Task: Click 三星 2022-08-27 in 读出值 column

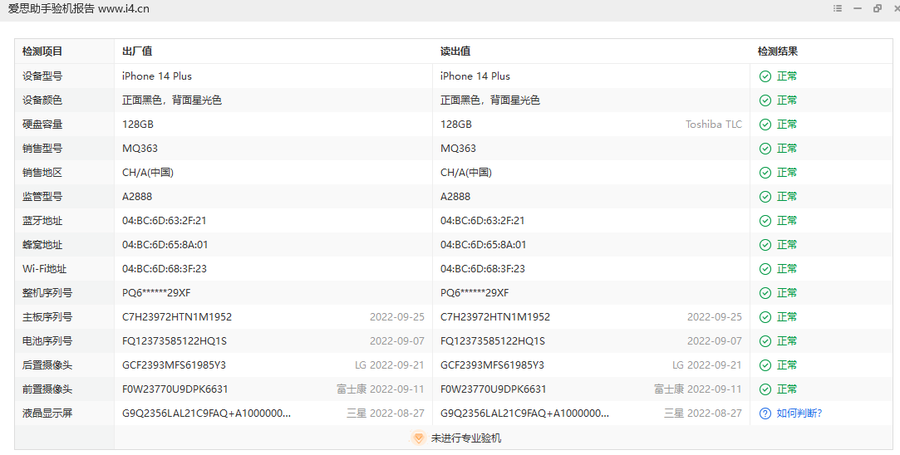Action: tap(703, 414)
